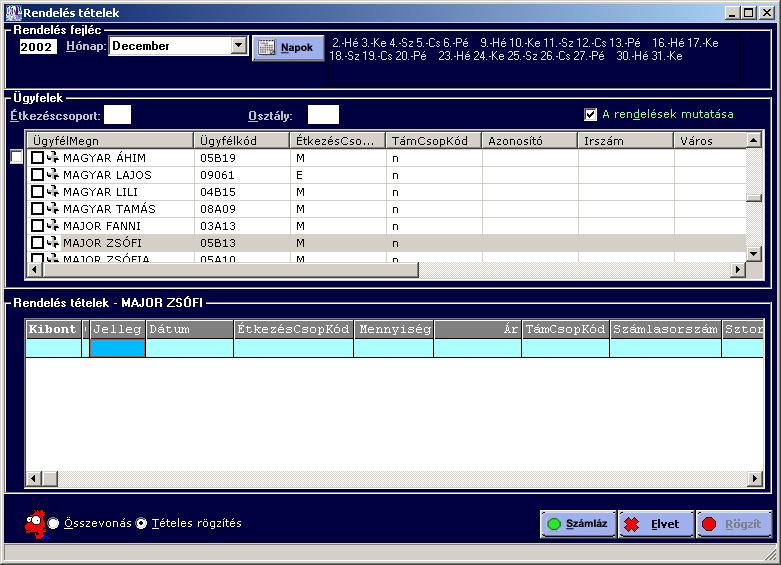Select the Tételes rögzítés radio option

point(142,523)
